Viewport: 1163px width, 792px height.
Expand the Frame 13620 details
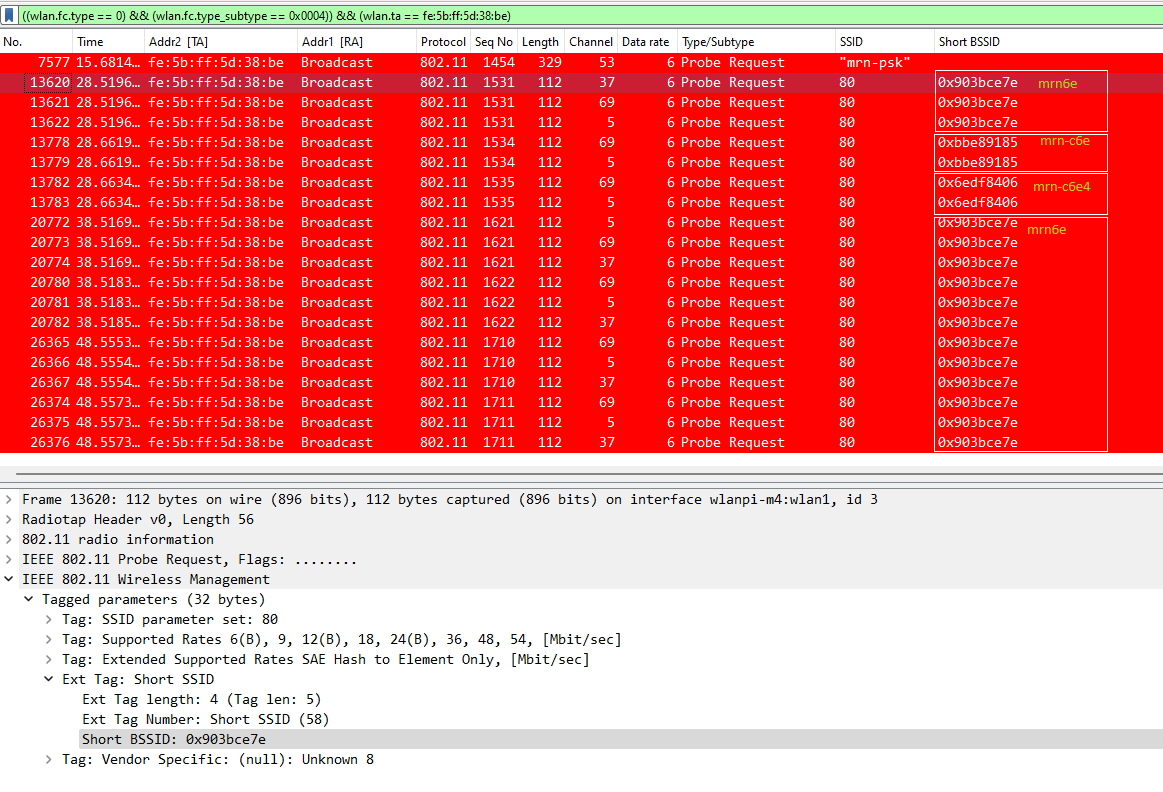tap(10, 499)
